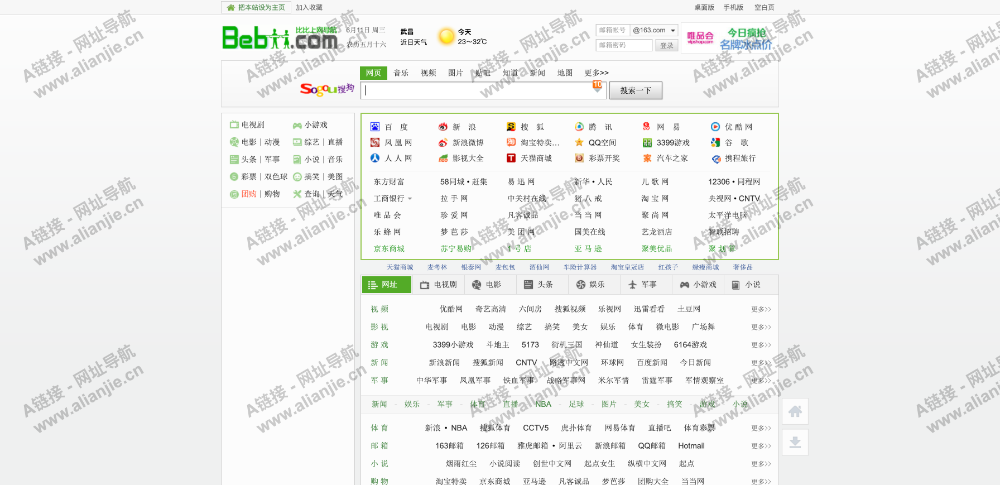1000x485 pixels.
Task: Expand 更多>> in the 体育 row
Action: (761, 428)
